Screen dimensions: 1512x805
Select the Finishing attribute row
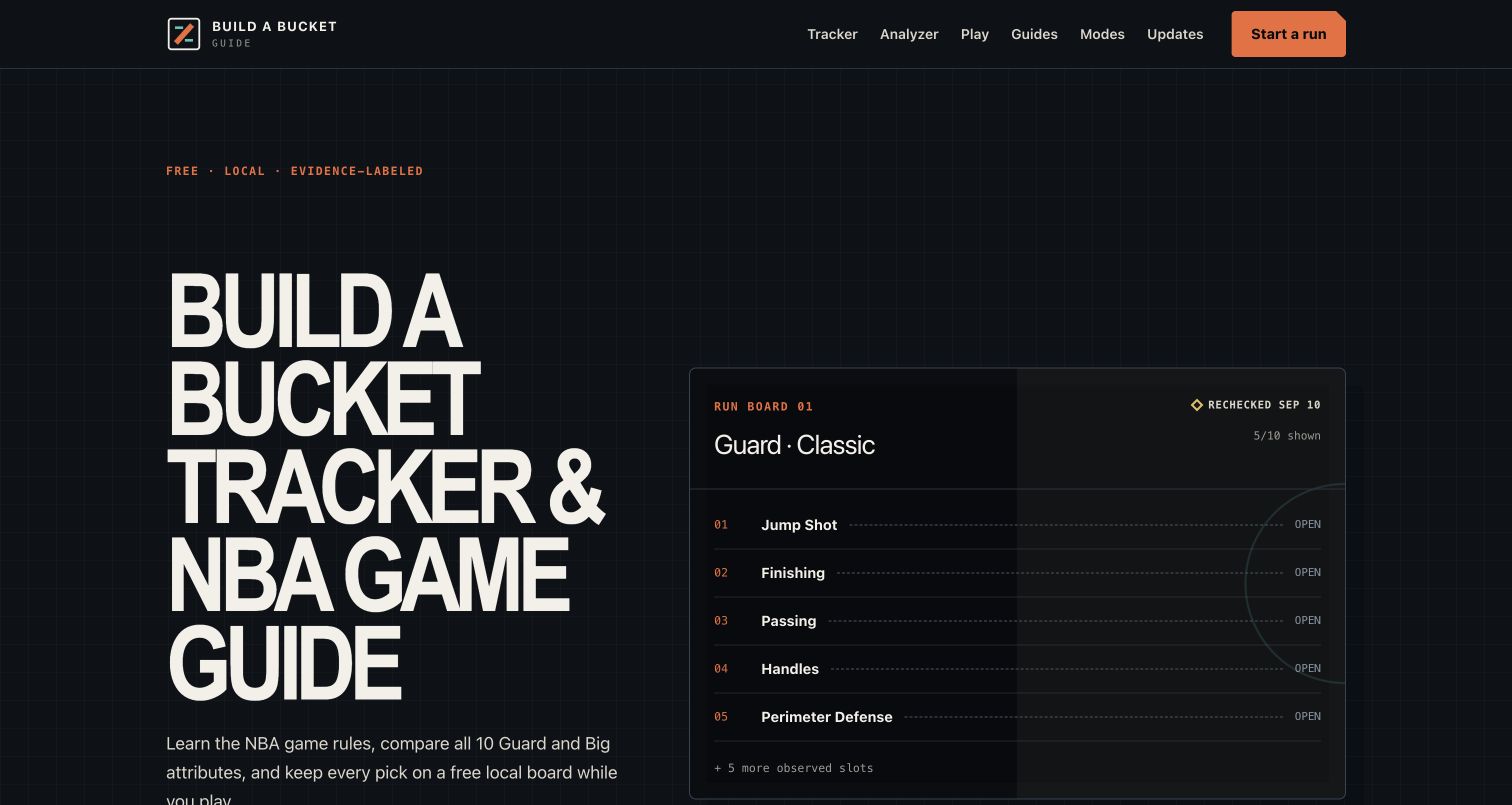pyautogui.click(x=1017, y=573)
